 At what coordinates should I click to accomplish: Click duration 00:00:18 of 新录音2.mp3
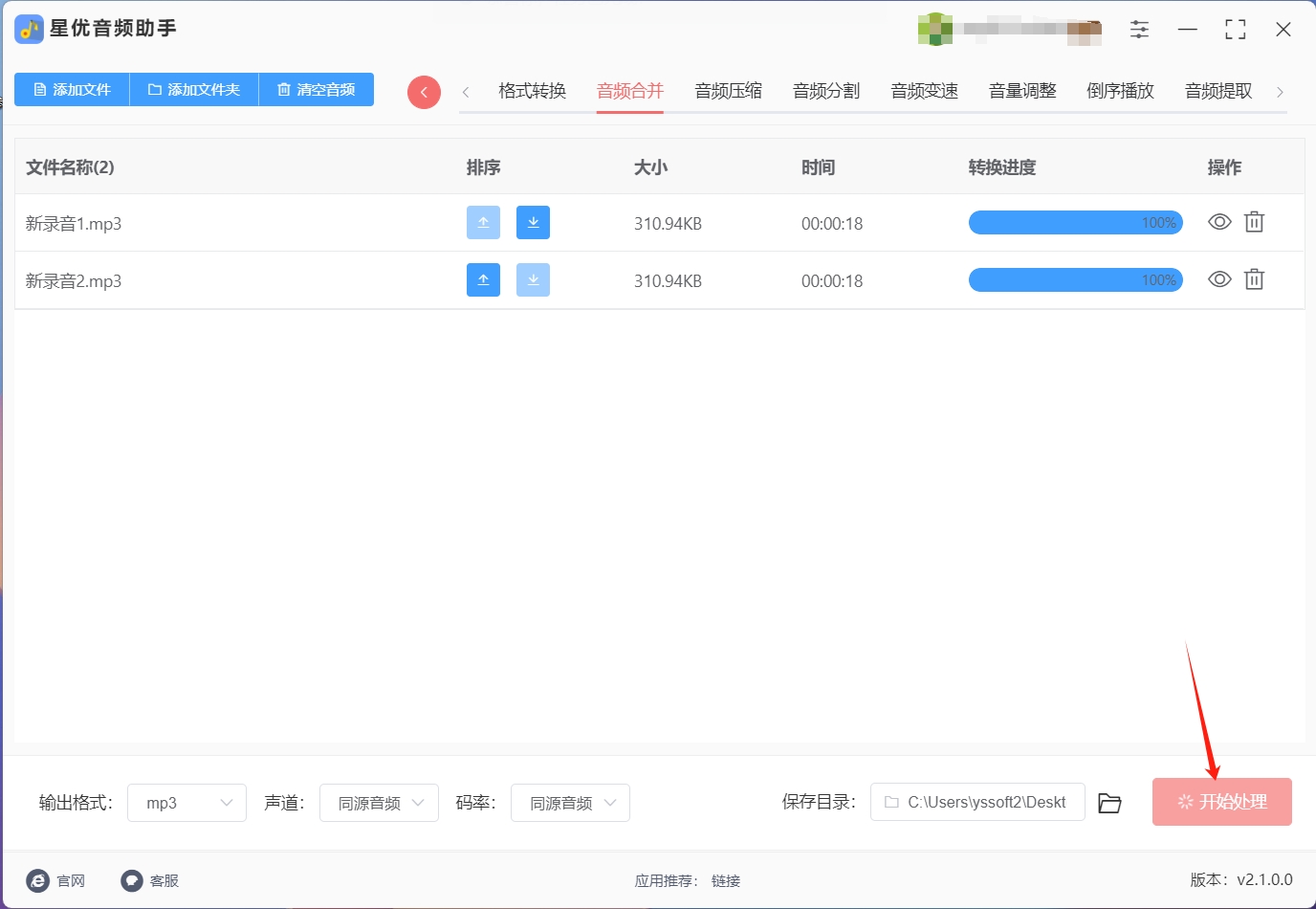click(832, 281)
